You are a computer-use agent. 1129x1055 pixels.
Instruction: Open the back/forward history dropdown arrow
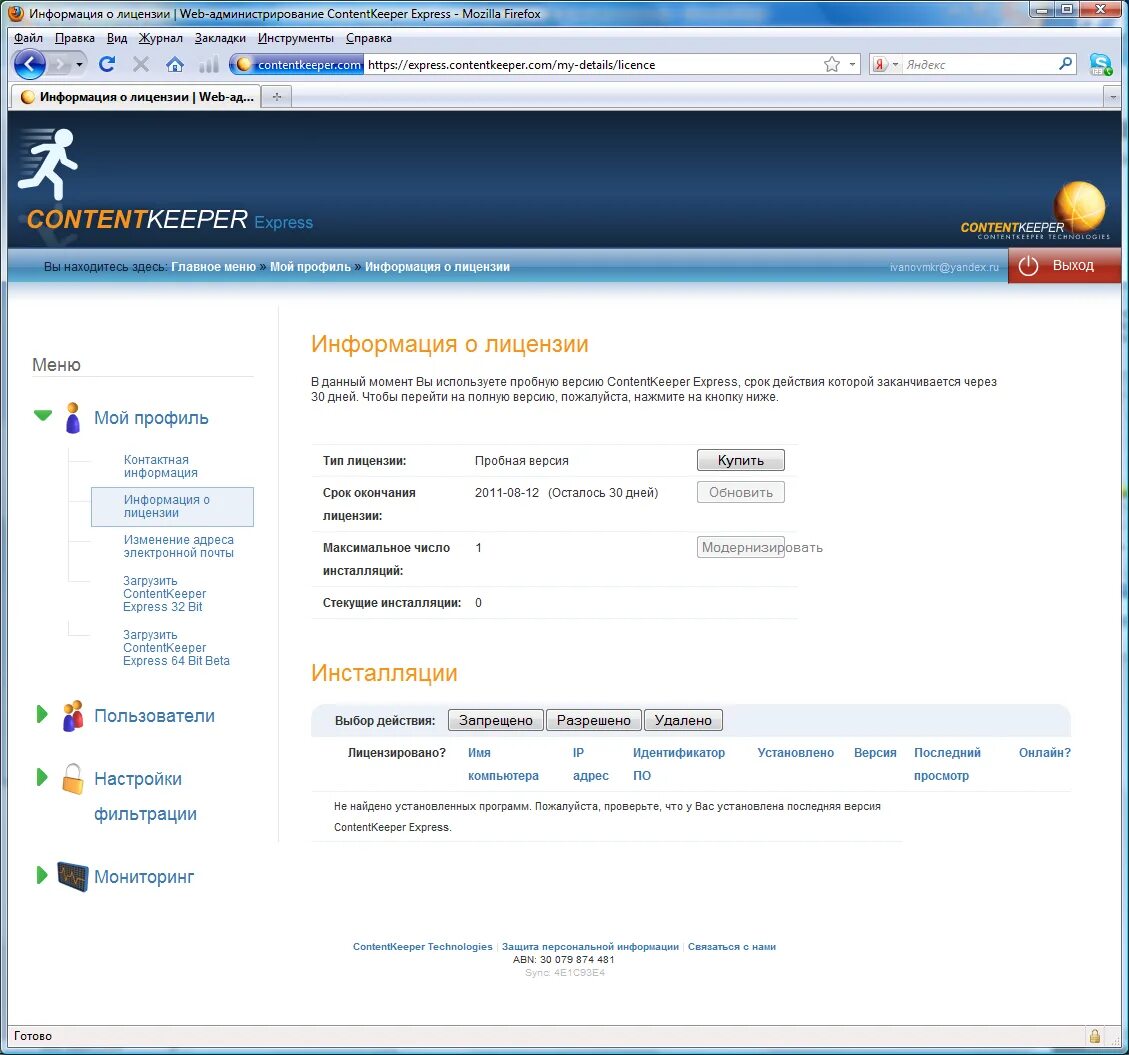coord(79,65)
